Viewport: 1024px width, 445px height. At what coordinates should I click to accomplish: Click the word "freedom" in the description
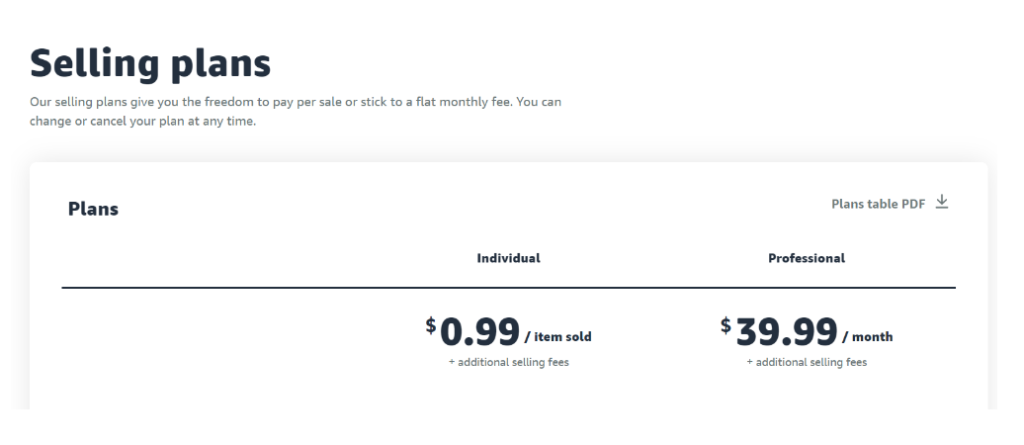pos(232,102)
